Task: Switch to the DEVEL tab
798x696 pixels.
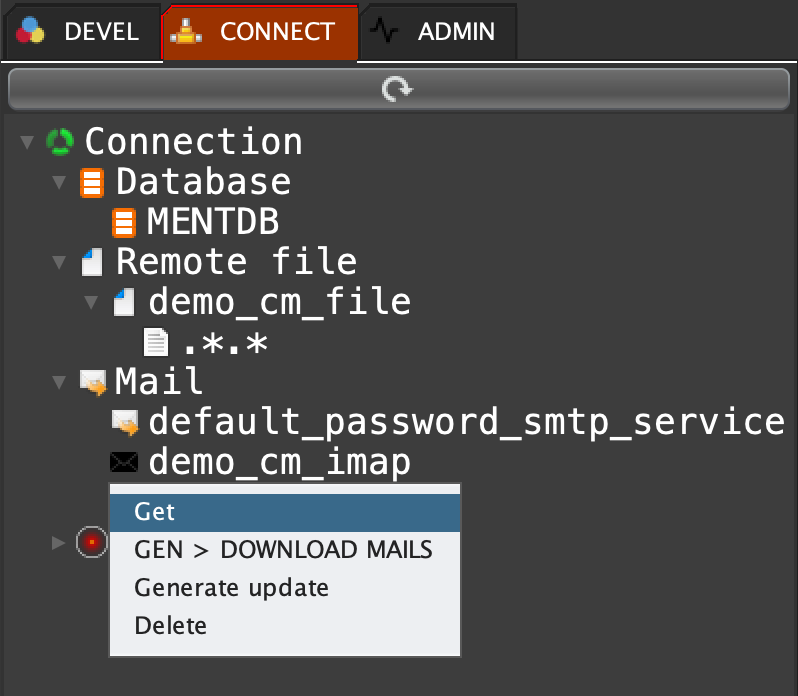Action: [x=80, y=31]
